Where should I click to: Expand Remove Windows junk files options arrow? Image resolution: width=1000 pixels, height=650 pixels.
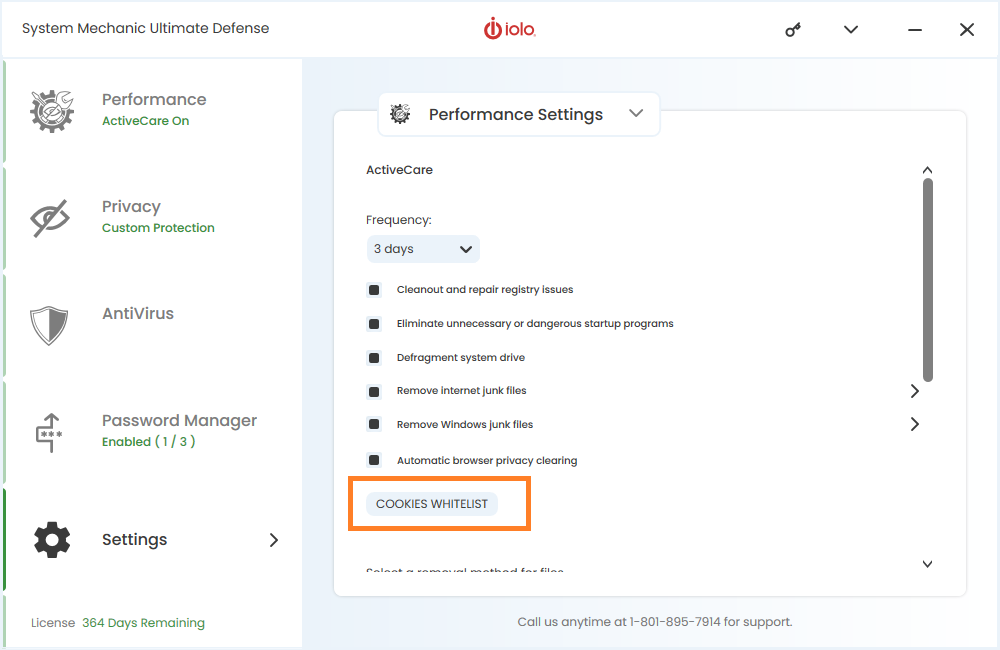click(915, 424)
